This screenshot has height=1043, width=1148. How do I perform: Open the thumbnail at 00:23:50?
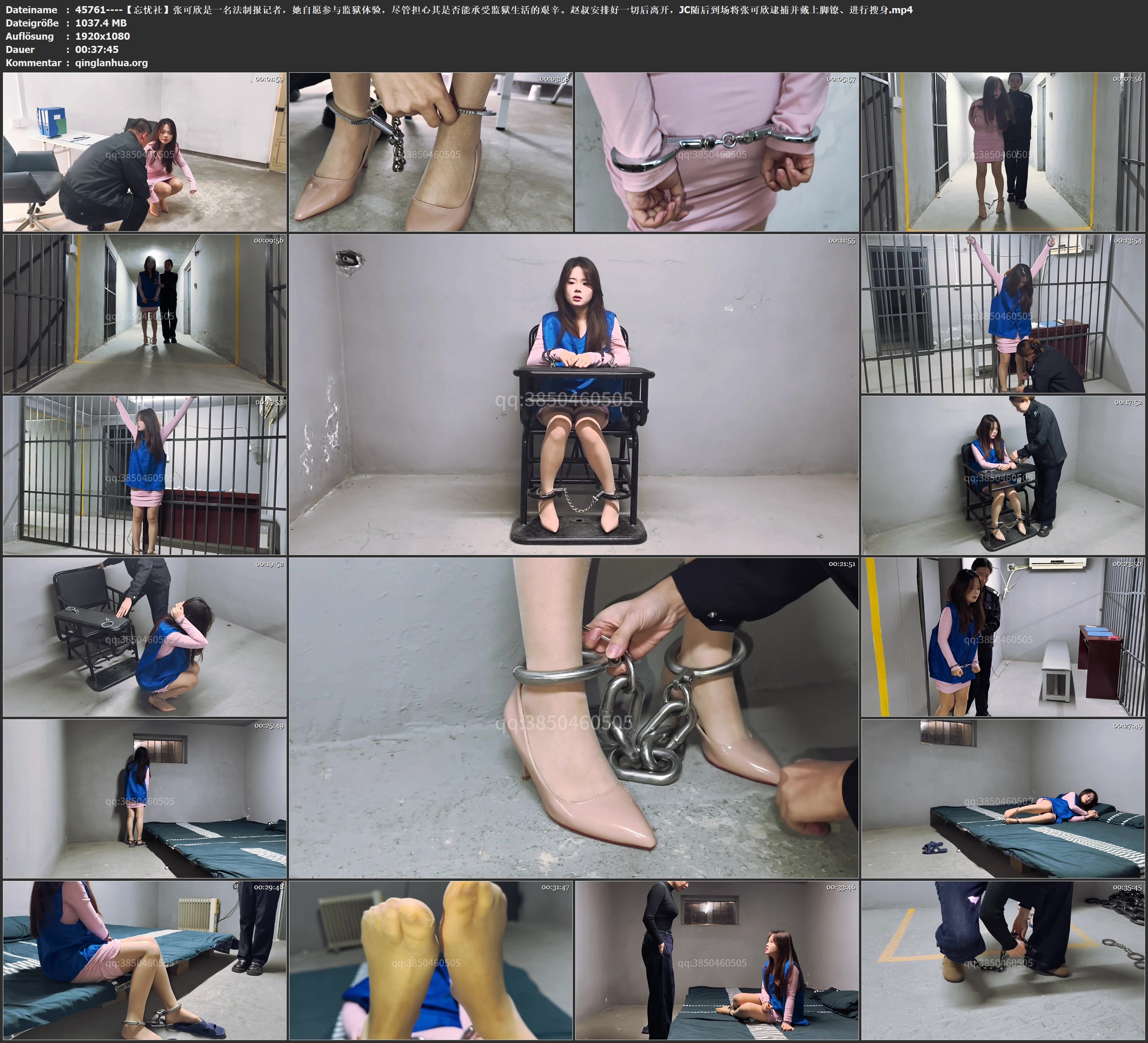[x=1003, y=636]
